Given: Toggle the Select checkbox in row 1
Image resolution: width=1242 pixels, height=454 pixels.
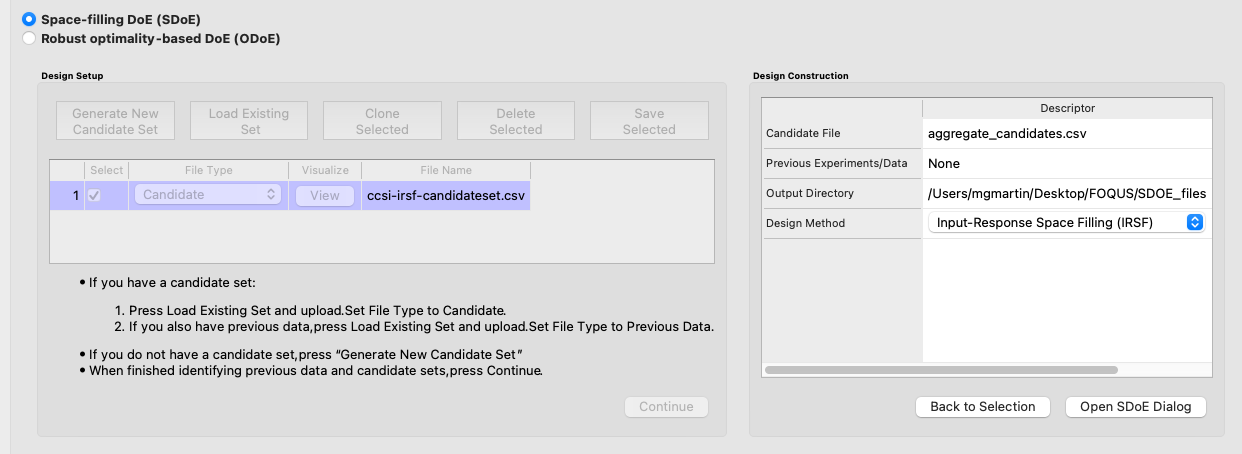Looking at the screenshot, I should coord(94,196).
